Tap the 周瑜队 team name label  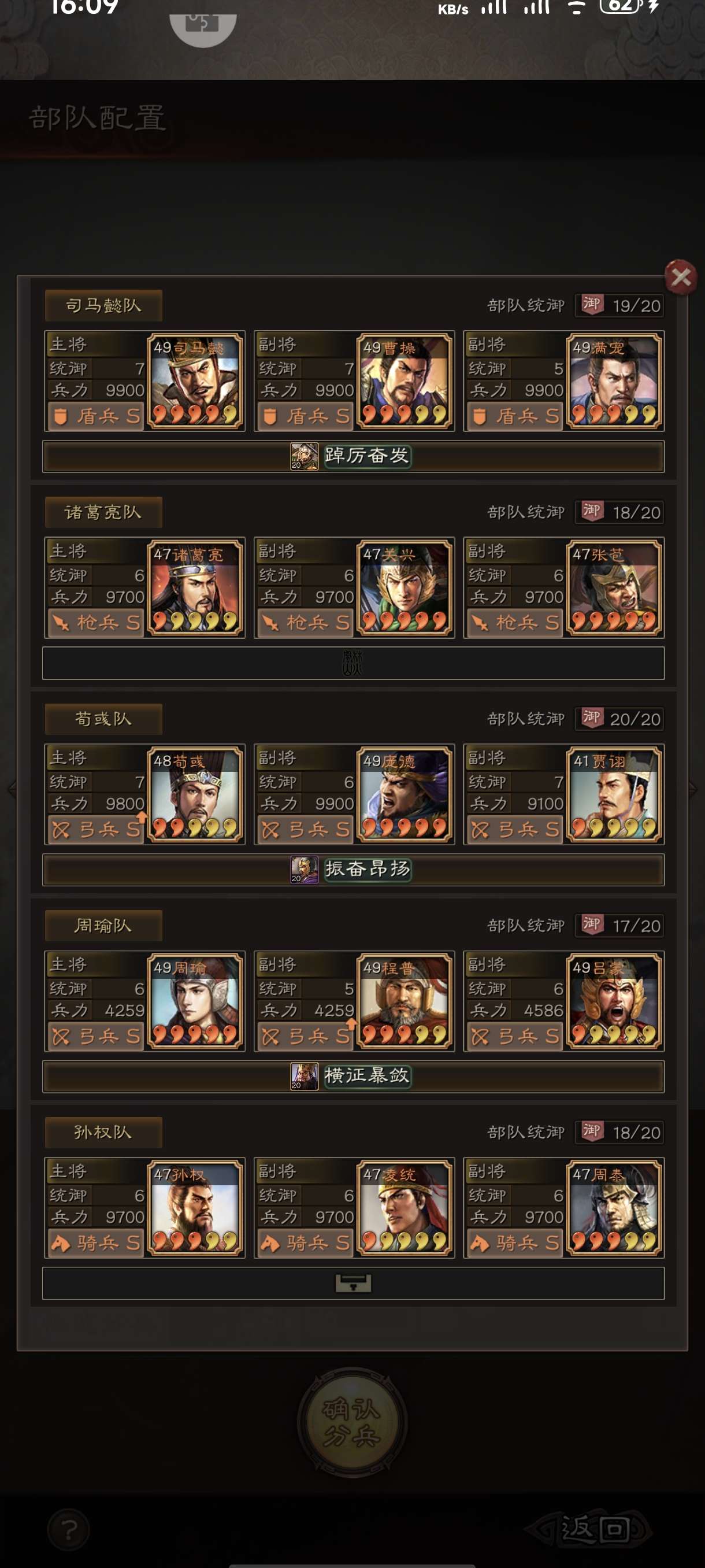pos(103,926)
